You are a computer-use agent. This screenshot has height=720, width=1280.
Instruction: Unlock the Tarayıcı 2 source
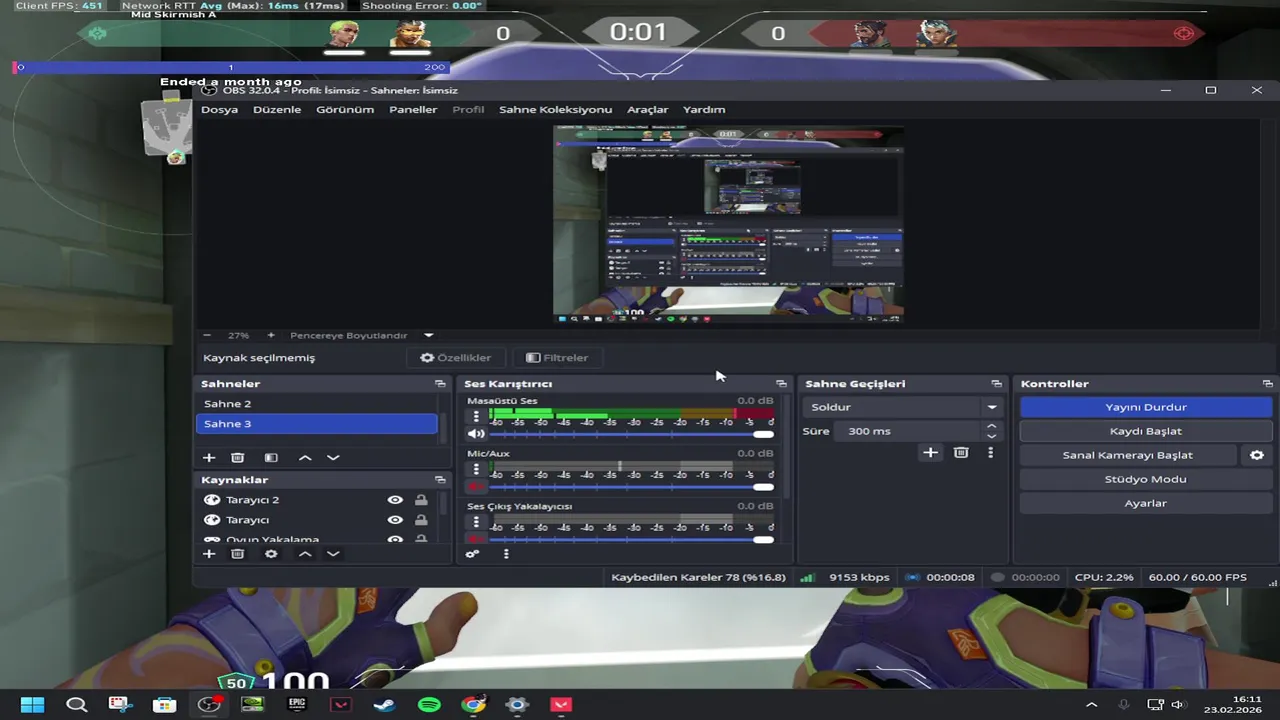point(421,500)
